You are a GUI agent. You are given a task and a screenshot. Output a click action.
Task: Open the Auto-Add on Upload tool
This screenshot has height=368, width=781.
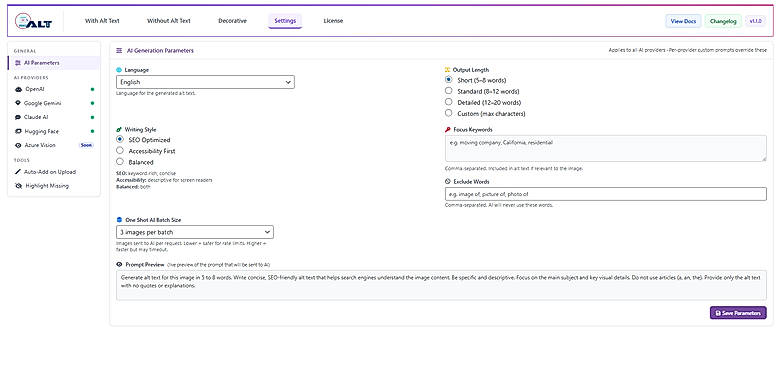54,172
